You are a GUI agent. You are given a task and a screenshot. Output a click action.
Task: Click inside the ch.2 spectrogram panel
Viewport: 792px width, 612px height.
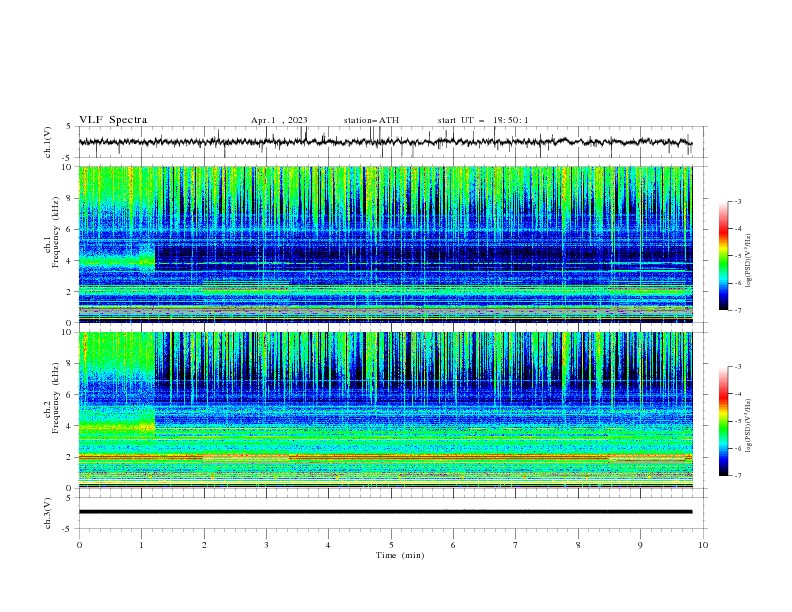coord(386,410)
